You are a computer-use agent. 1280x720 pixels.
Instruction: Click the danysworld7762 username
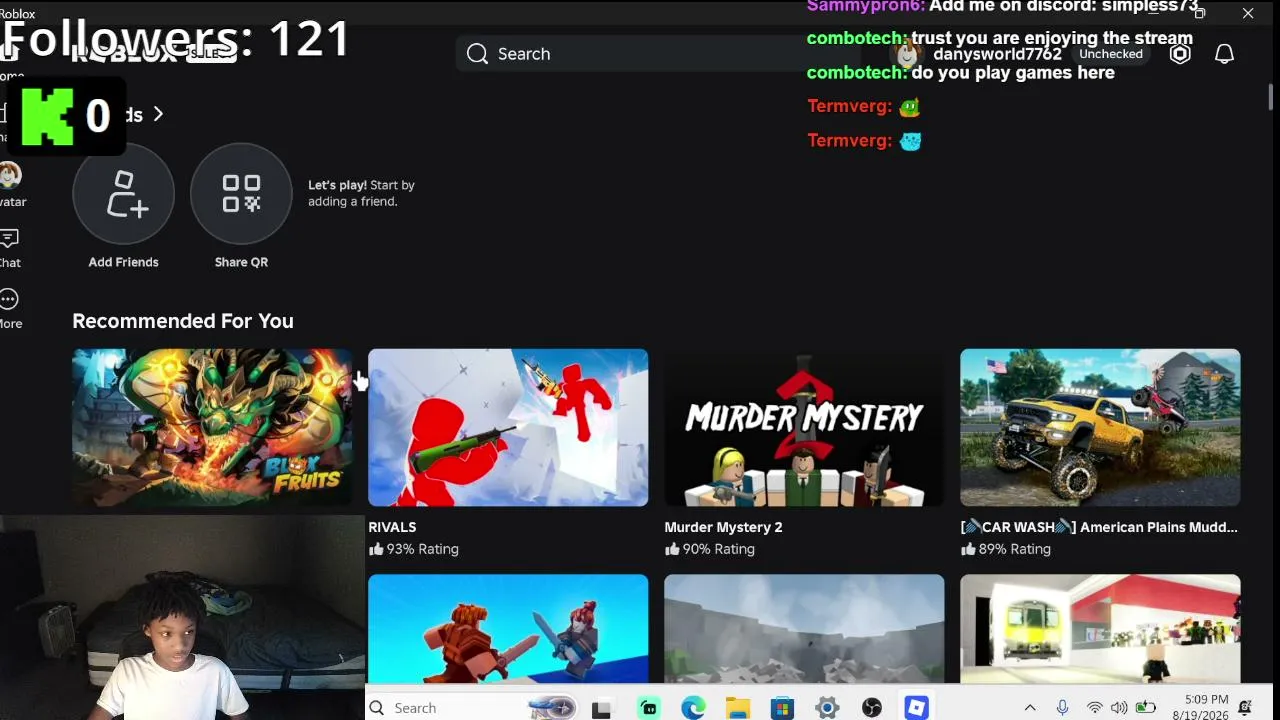(x=997, y=54)
